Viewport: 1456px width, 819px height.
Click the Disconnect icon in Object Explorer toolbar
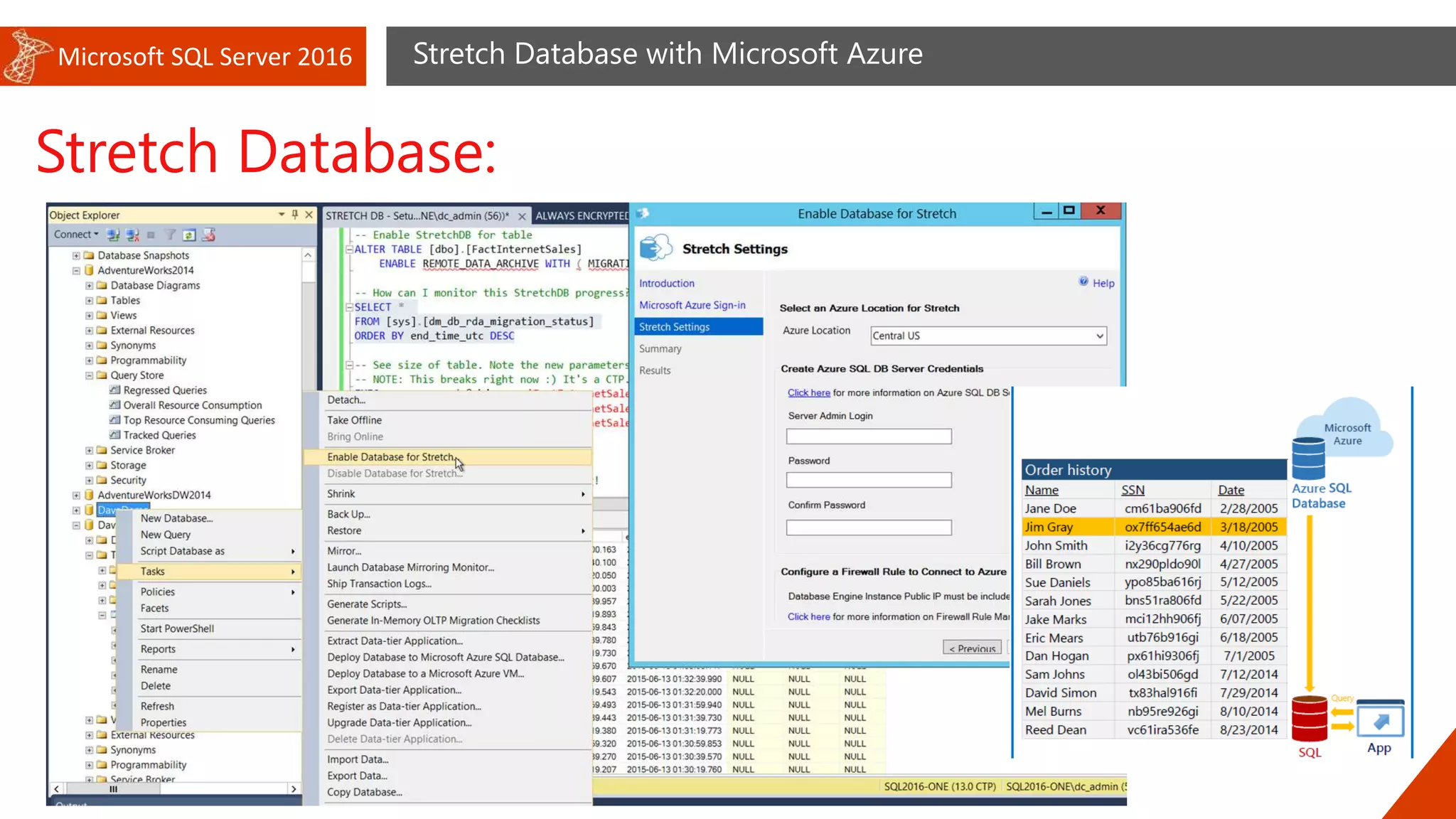132,235
